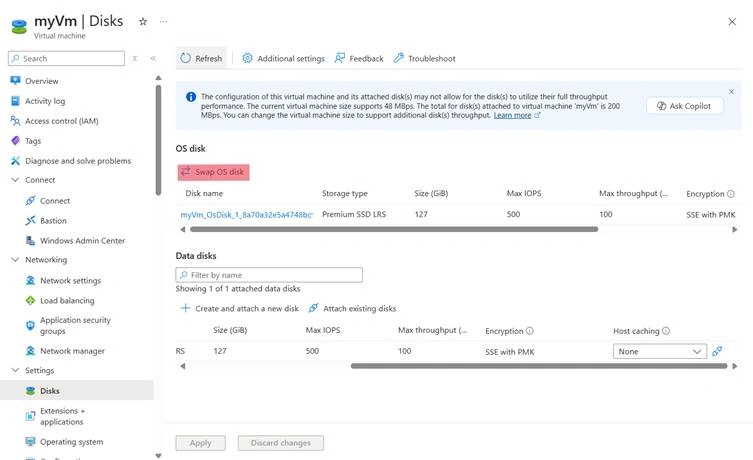
Task: Open the Feedback option
Action: [359, 59]
